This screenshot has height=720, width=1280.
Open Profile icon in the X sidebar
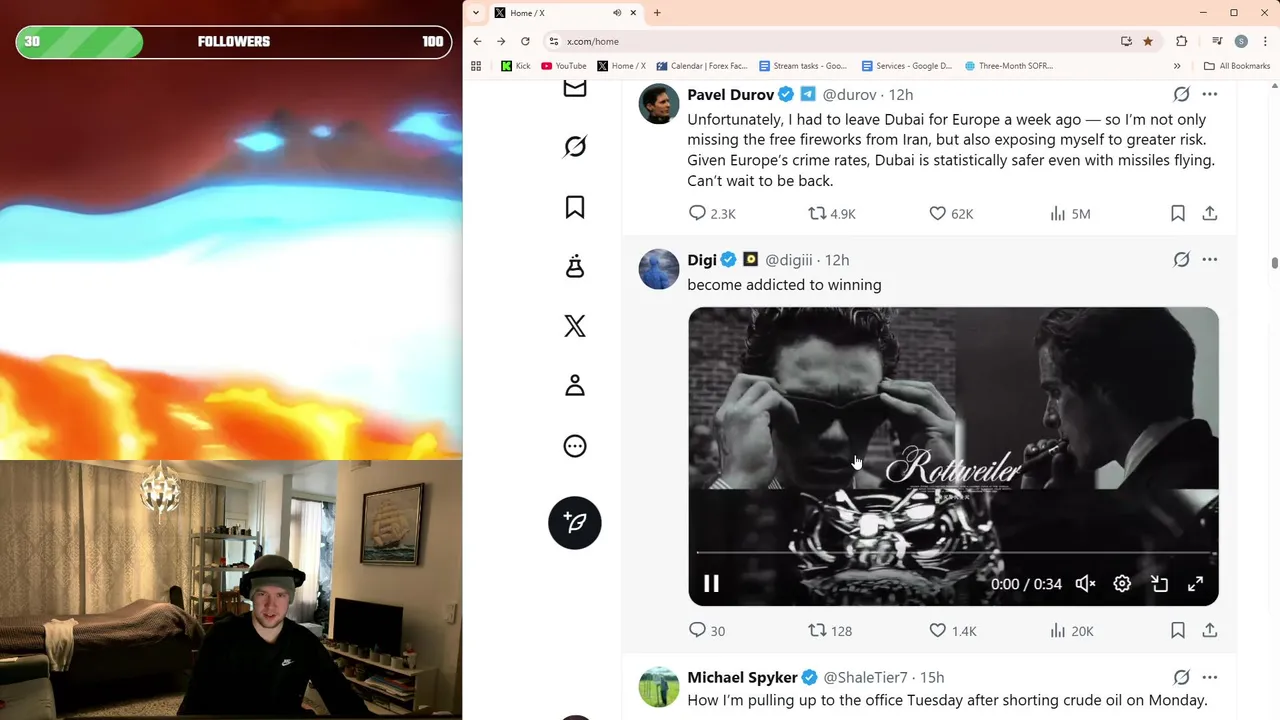pos(575,386)
